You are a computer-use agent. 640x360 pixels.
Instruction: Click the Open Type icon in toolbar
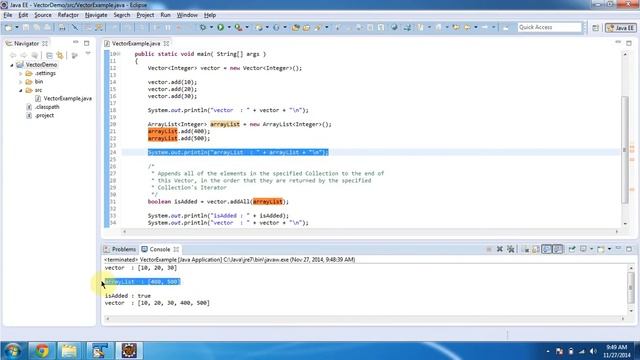point(296,27)
